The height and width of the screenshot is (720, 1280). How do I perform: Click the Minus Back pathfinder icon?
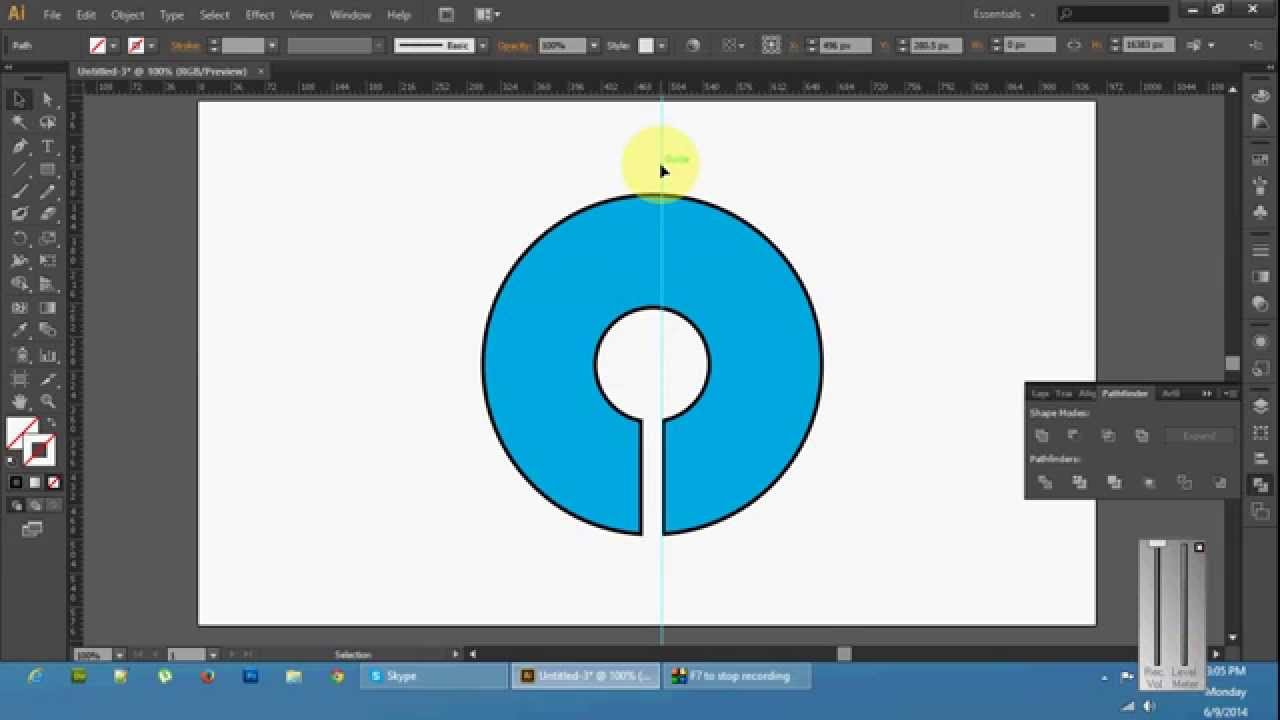point(1219,482)
